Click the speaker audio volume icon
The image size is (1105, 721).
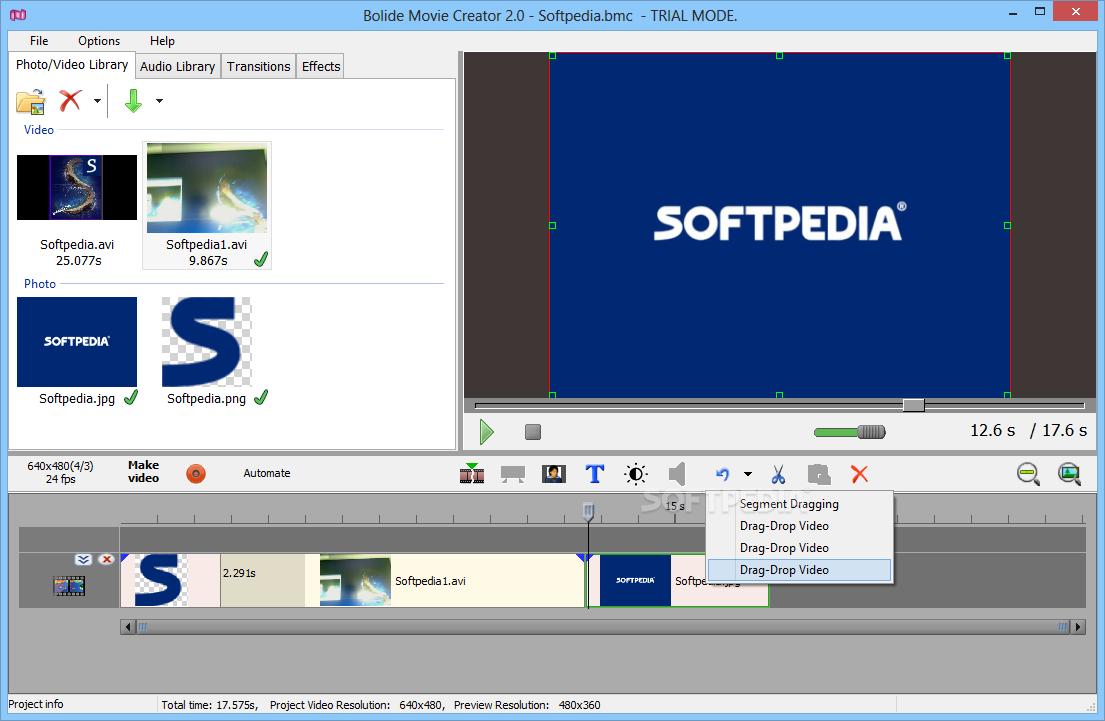(x=677, y=474)
